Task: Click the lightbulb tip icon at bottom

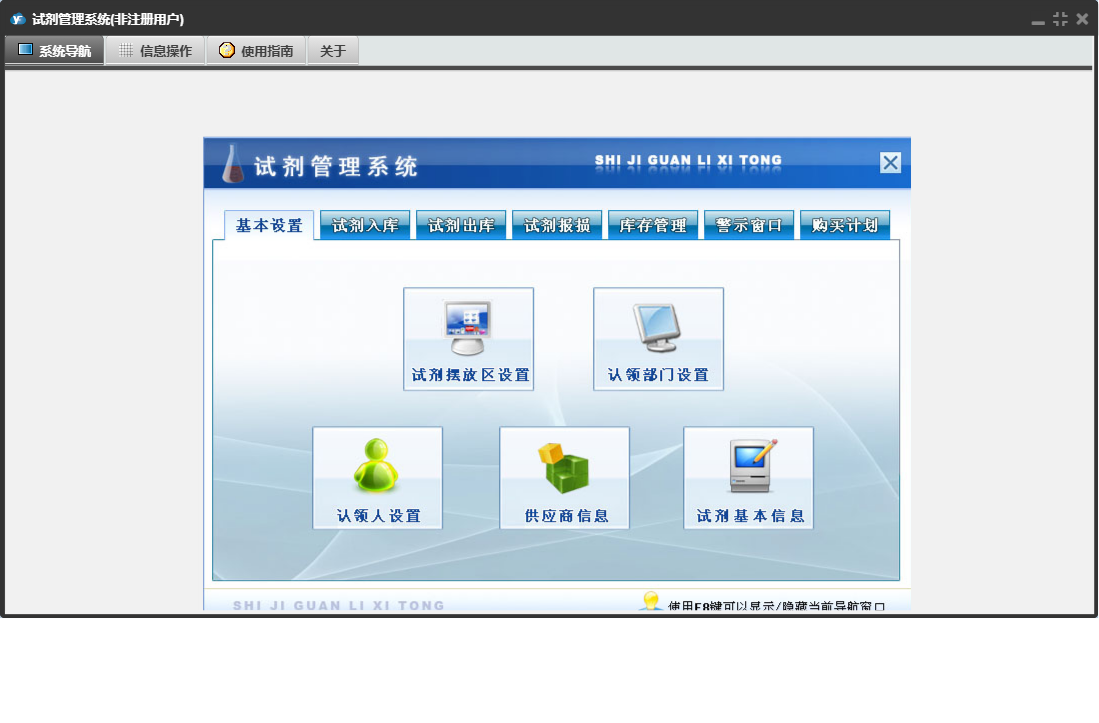Action: point(651,601)
